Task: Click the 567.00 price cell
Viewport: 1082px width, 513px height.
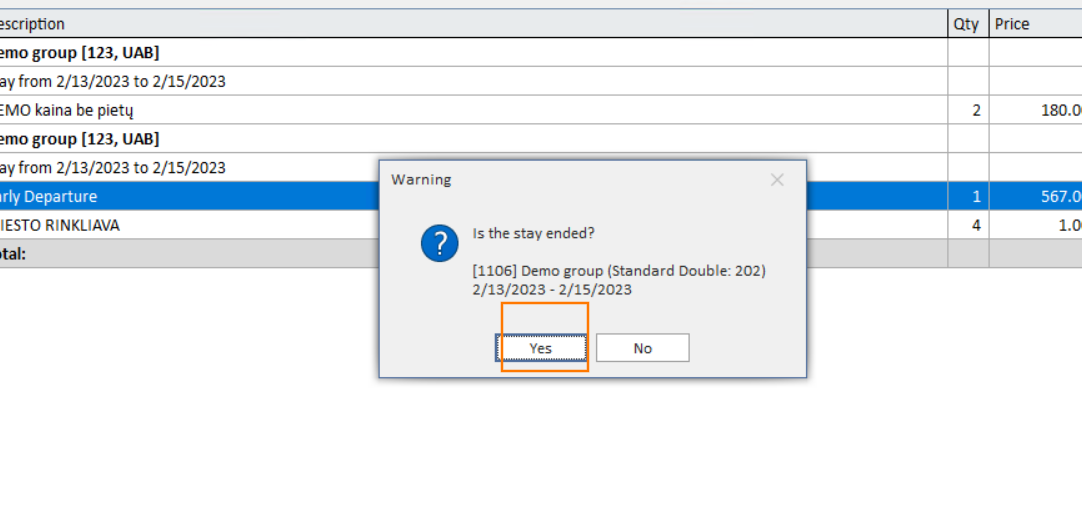Action: click(1036, 197)
